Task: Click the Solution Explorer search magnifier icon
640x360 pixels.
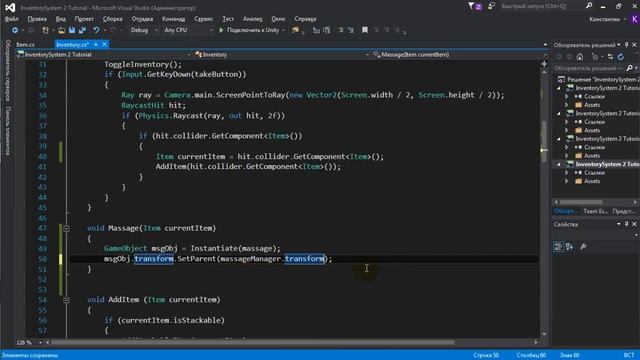Action: [629, 68]
